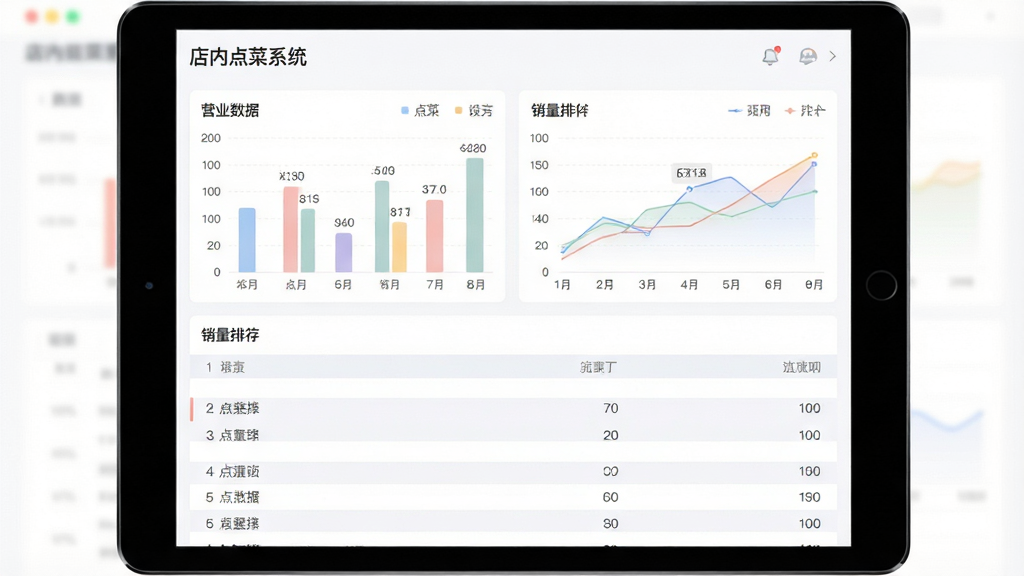Screen dimensions: 1024x576
Task: Toggle the orange line legend in line chart
Action: point(805,111)
